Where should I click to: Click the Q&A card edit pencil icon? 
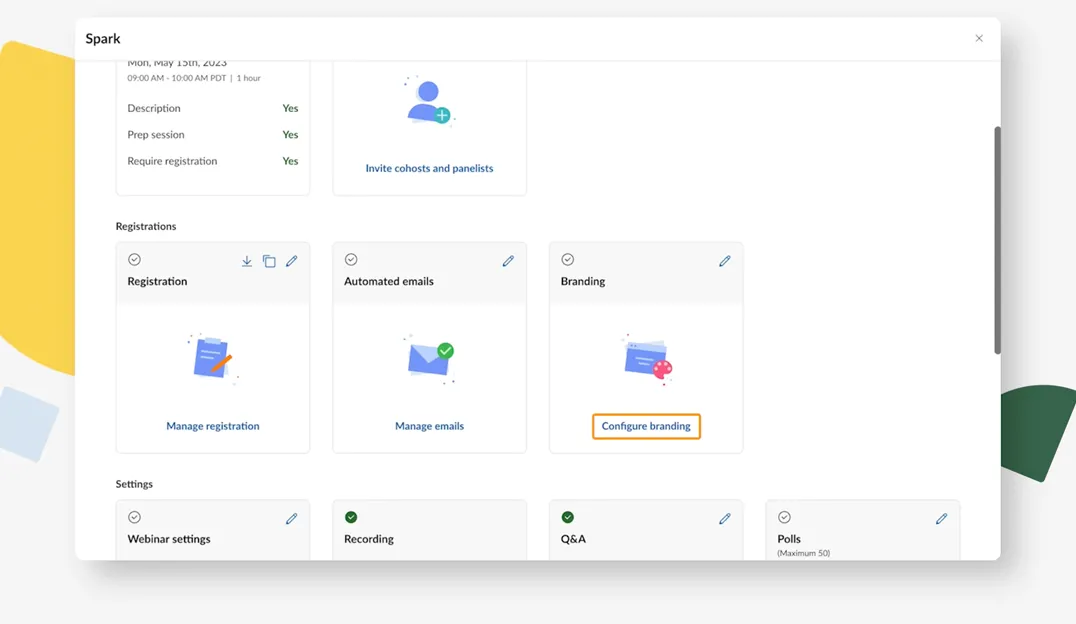[x=725, y=519]
